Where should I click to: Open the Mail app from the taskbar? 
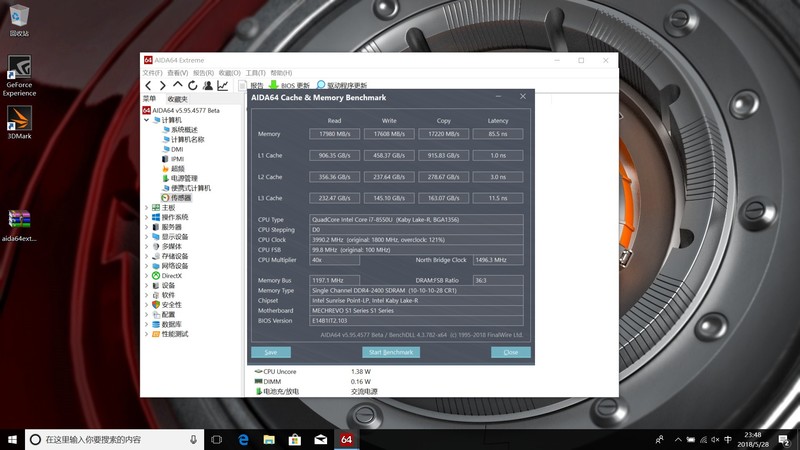point(320,439)
